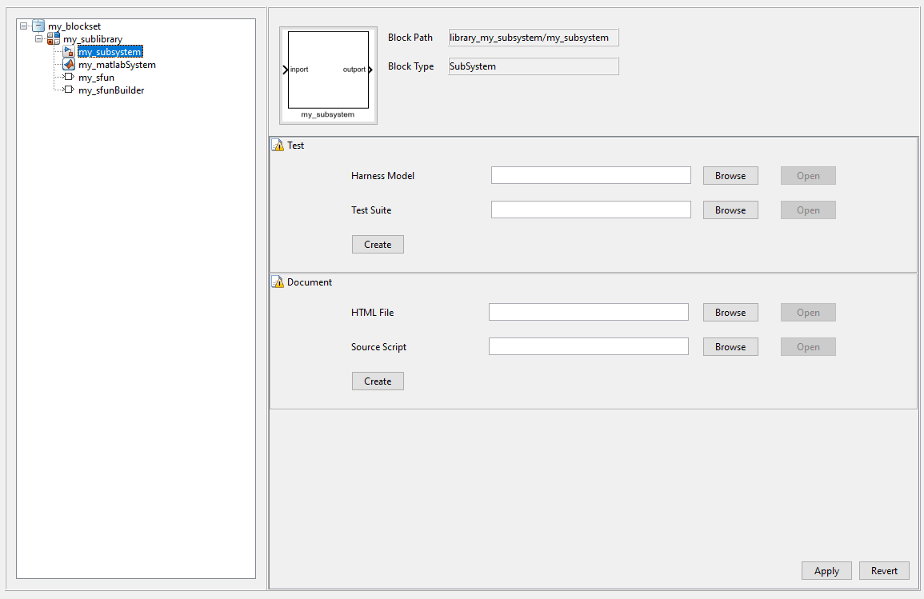Click Create in the Test section
The image size is (924, 599).
[378, 245]
